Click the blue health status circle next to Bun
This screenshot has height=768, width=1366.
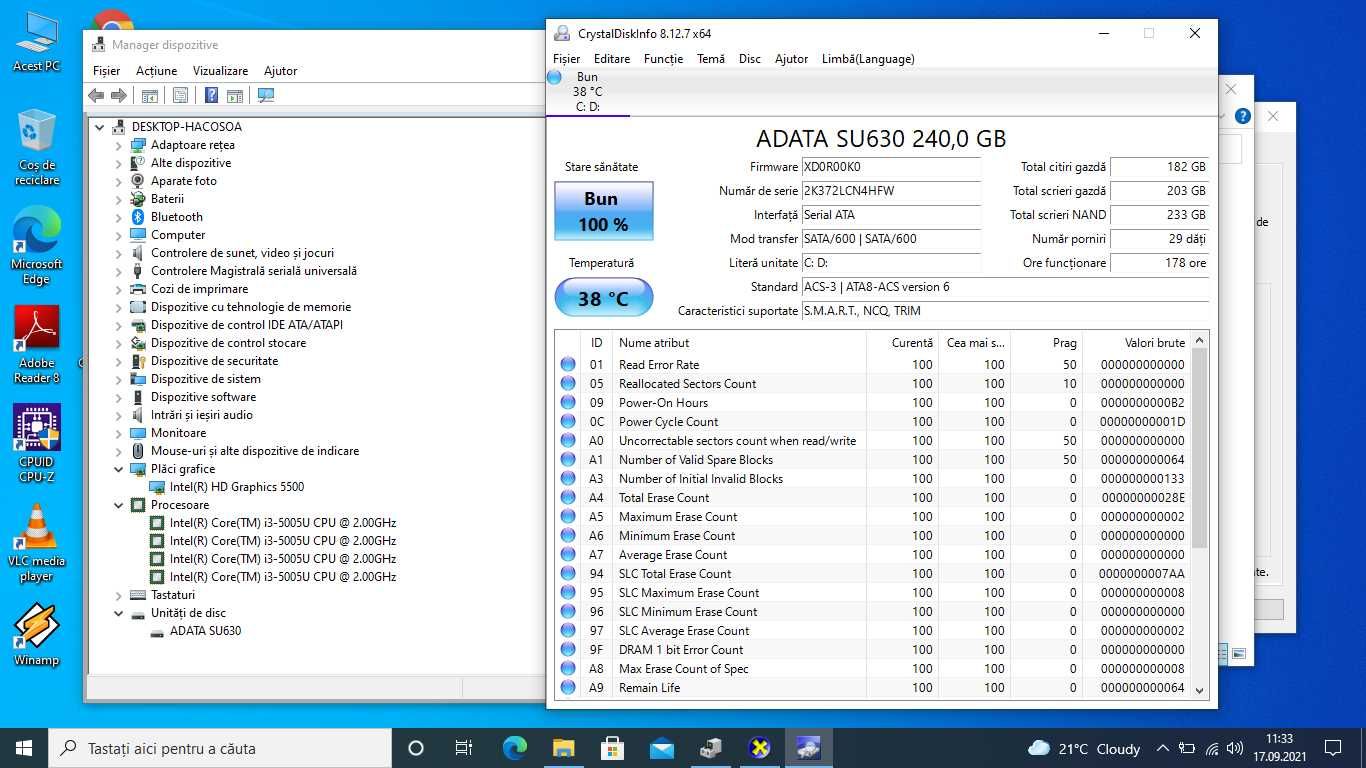point(554,77)
